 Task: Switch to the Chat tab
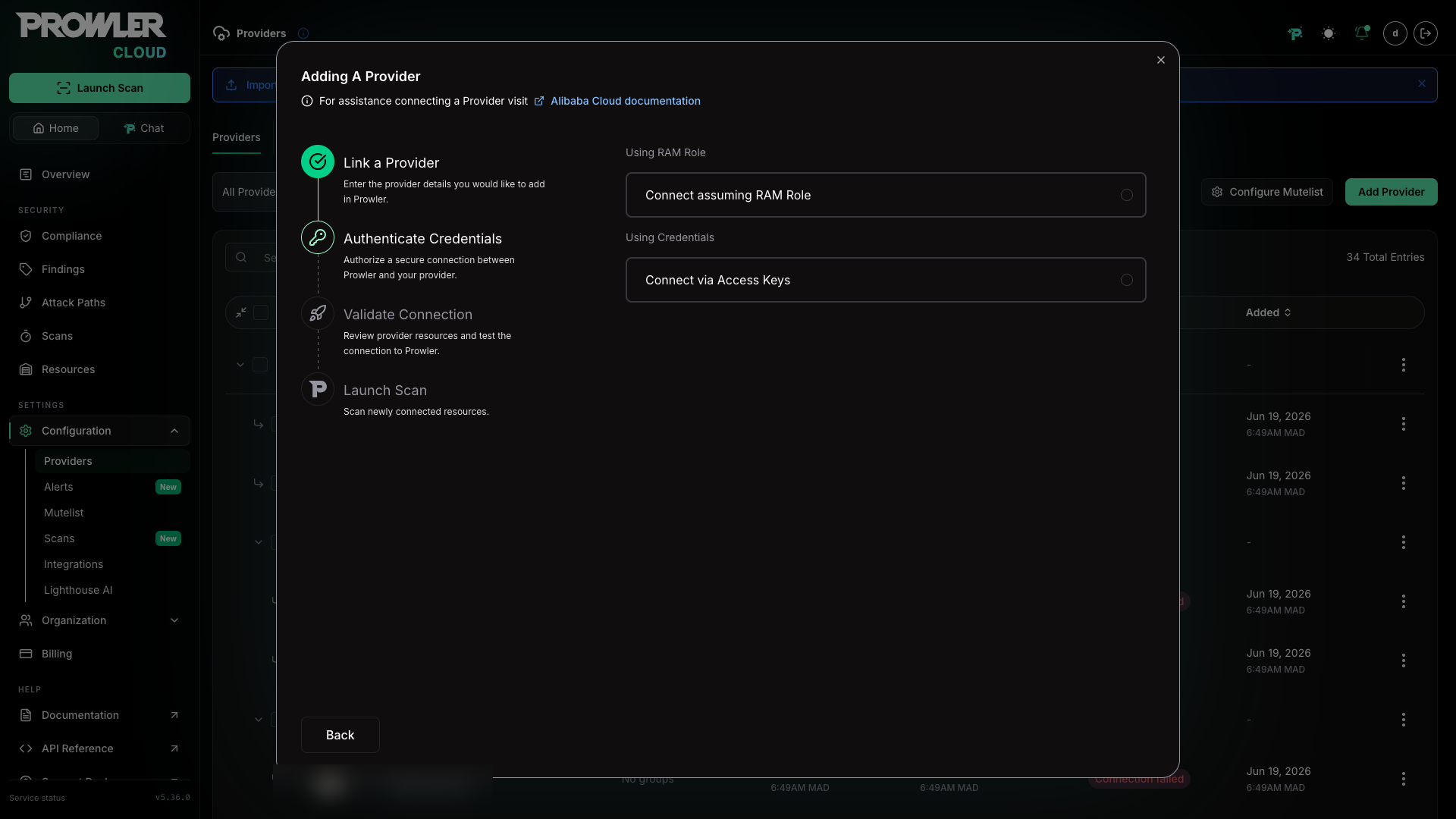click(x=143, y=128)
